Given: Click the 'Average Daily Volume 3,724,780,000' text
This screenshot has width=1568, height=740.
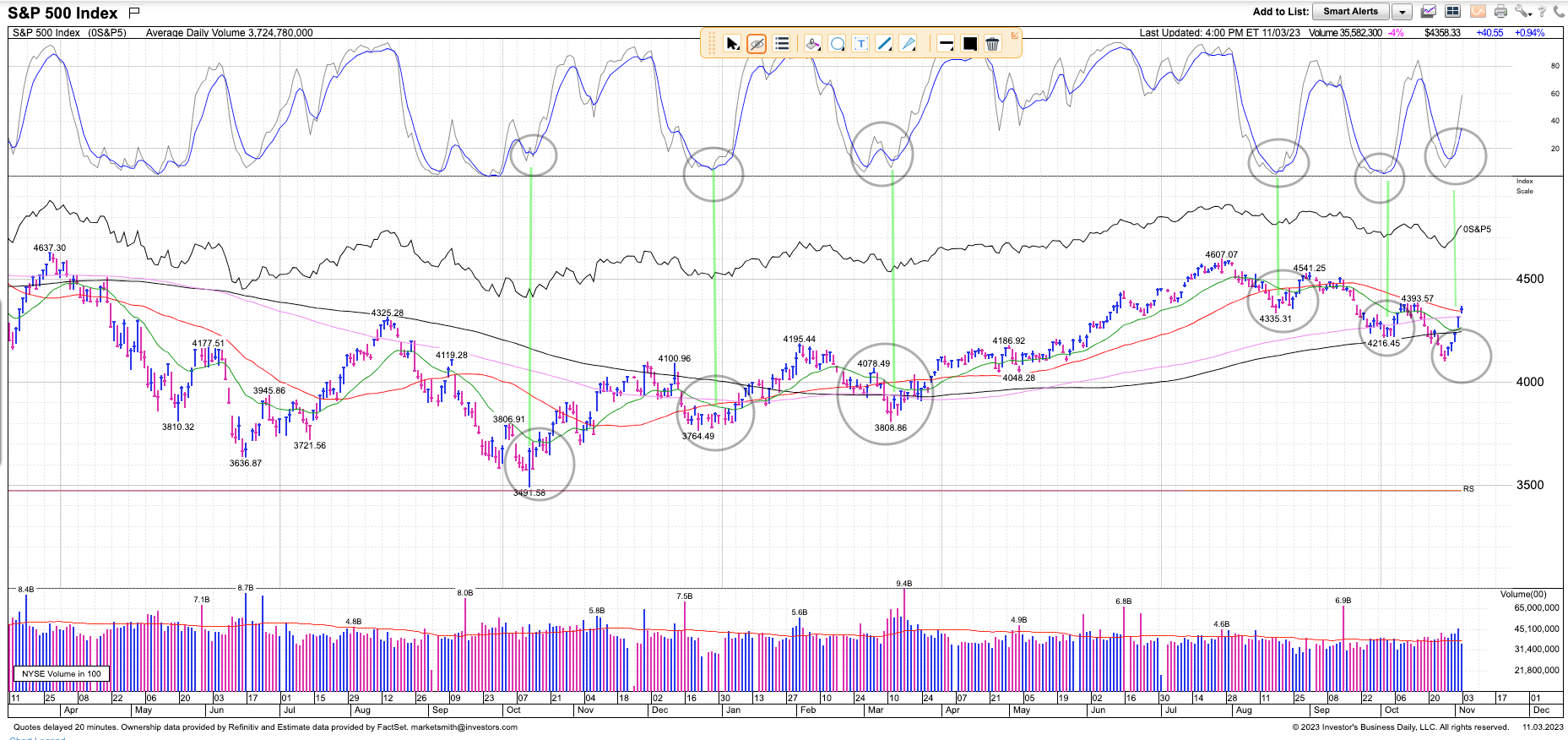Looking at the screenshot, I should pyautogui.click(x=229, y=33).
